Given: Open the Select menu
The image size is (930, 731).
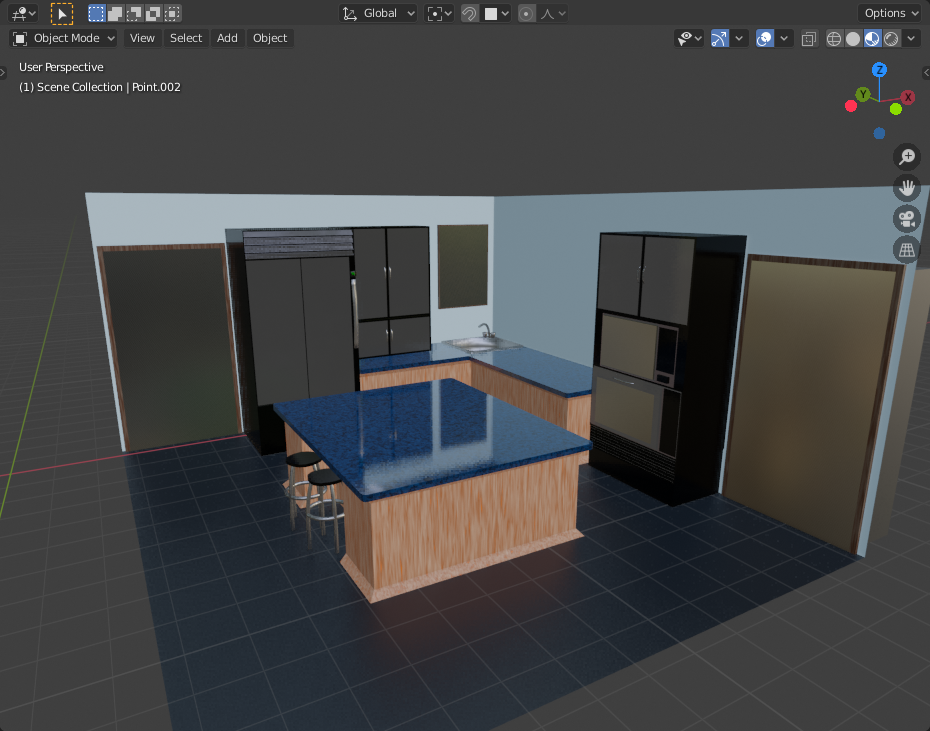Looking at the screenshot, I should point(186,38).
